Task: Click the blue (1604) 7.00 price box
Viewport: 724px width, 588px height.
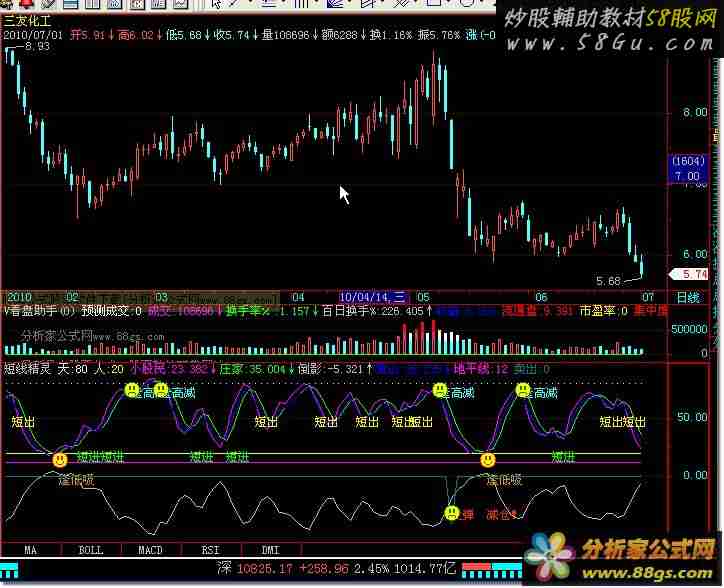Action: click(x=687, y=169)
